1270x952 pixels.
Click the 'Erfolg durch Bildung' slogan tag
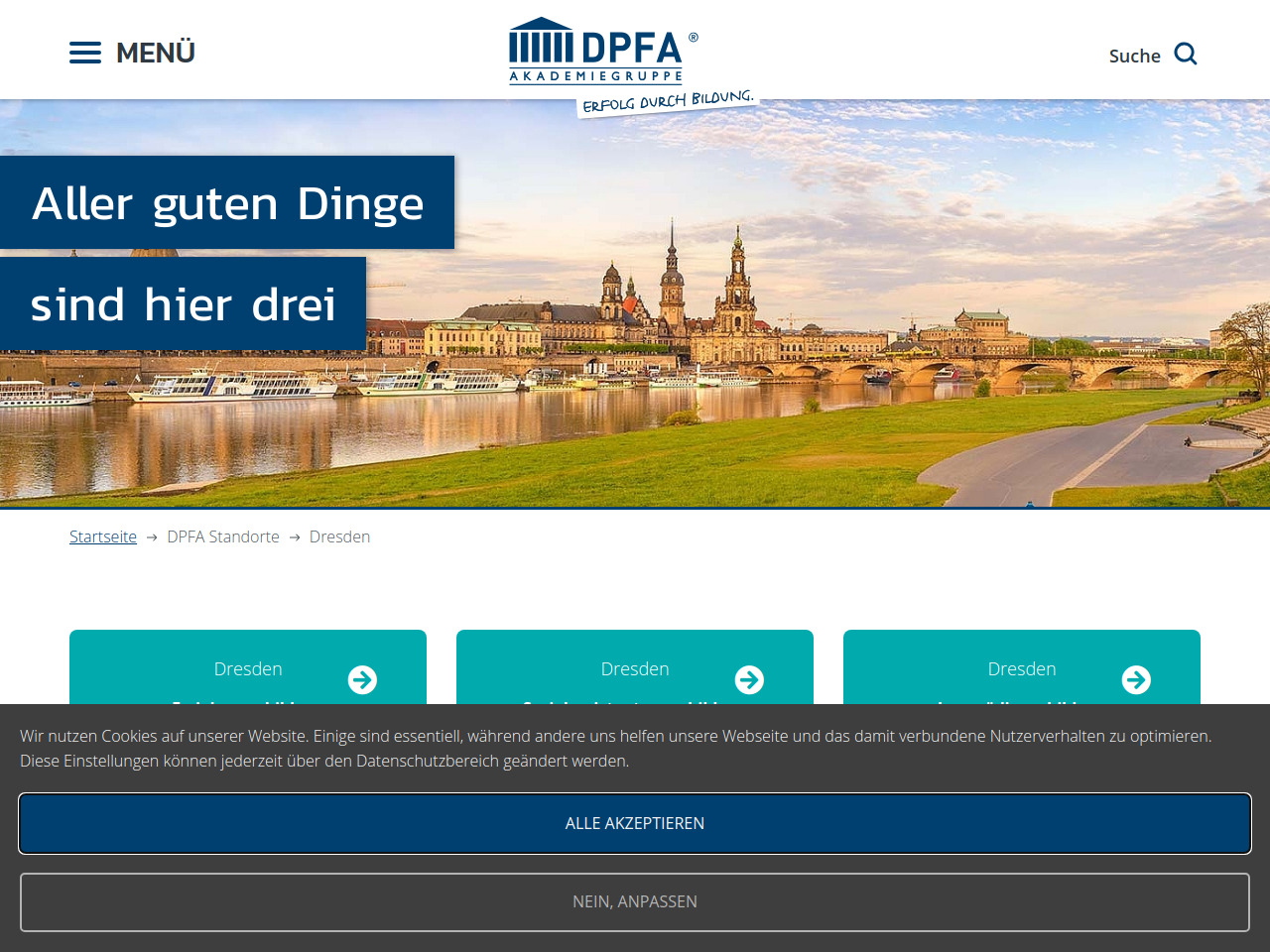click(668, 102)
